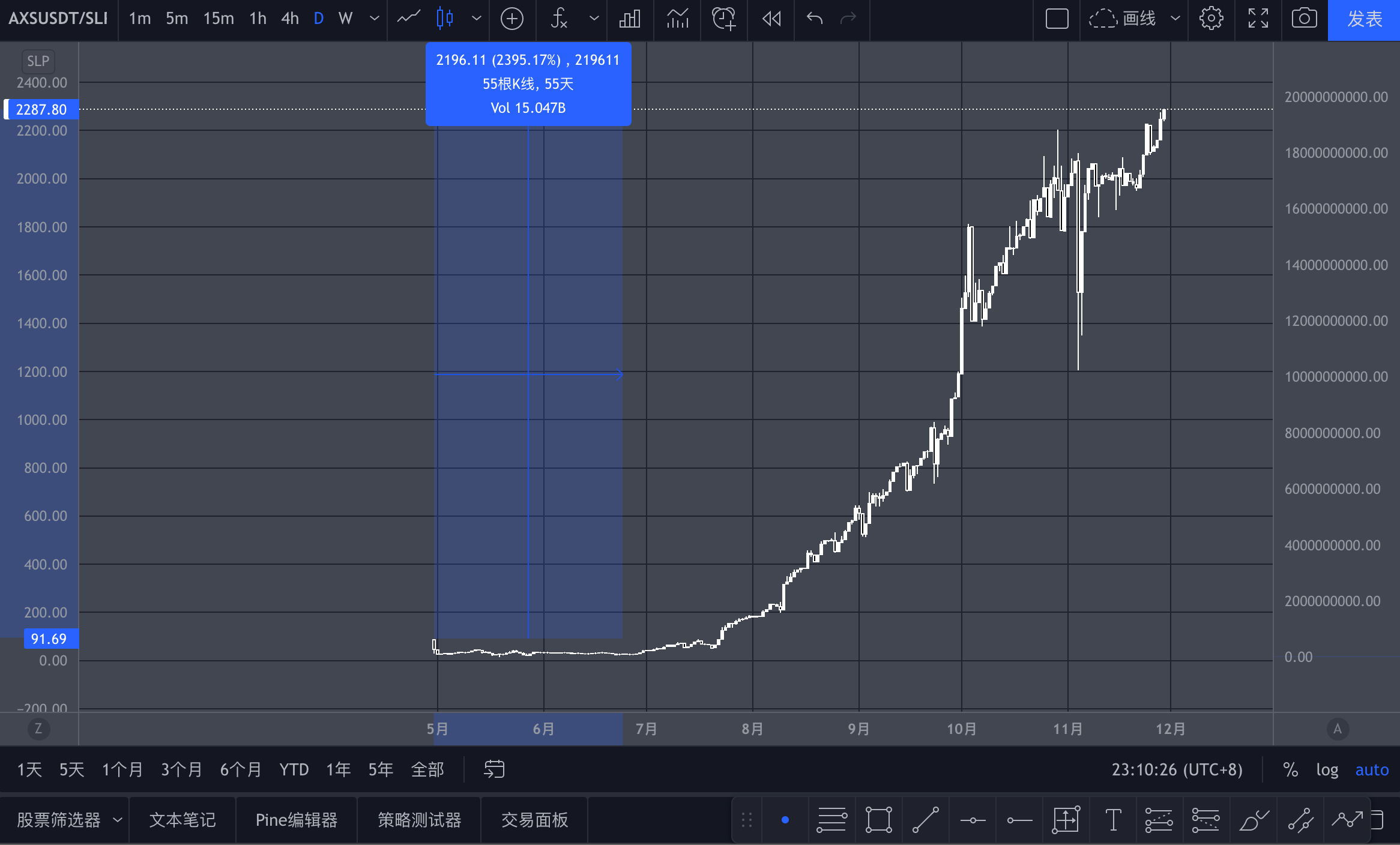Click the bar replay rewind icon

click(x=771, y=19)
